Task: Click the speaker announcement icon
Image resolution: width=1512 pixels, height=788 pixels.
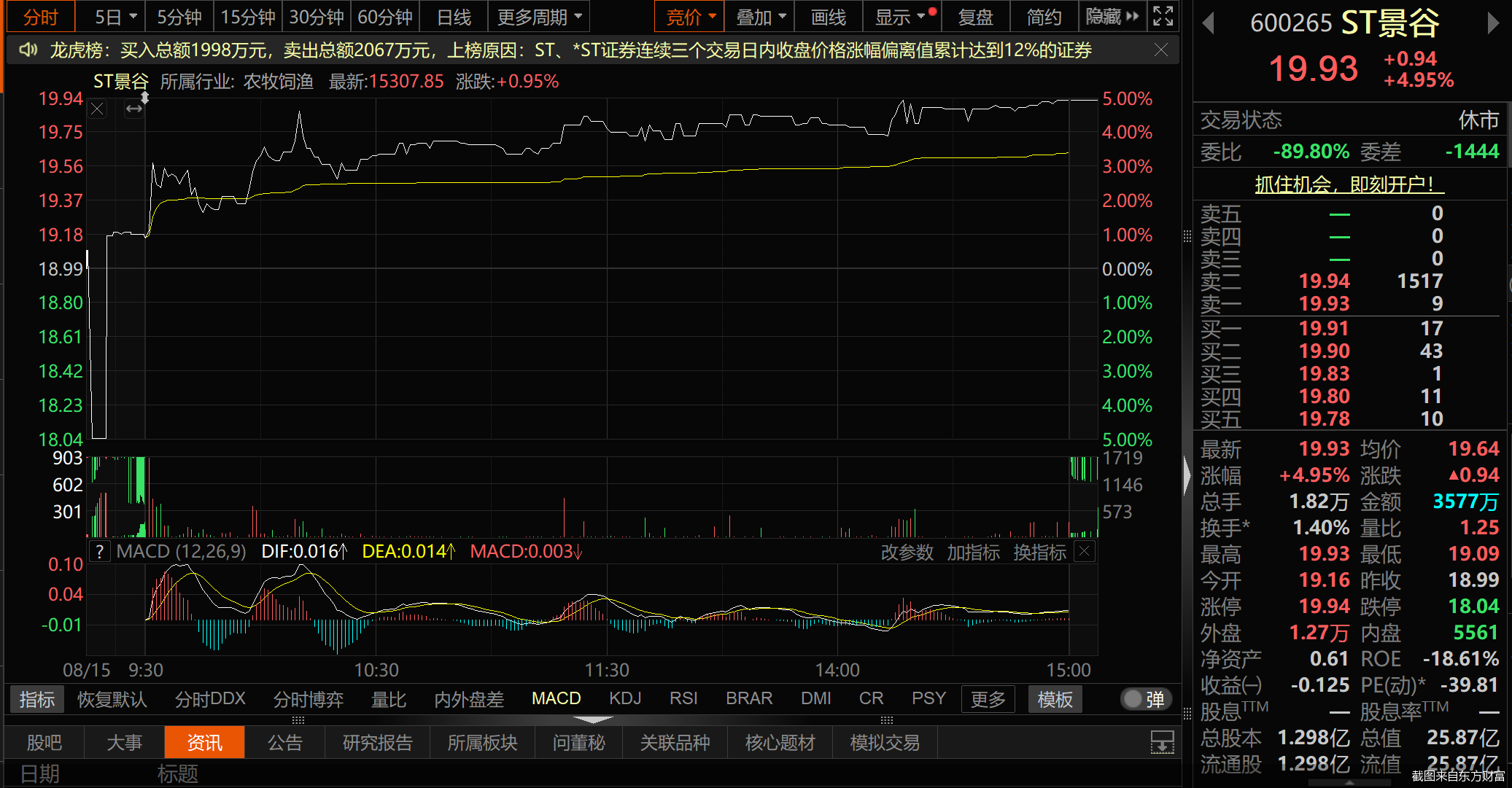Action: (28, 50)
